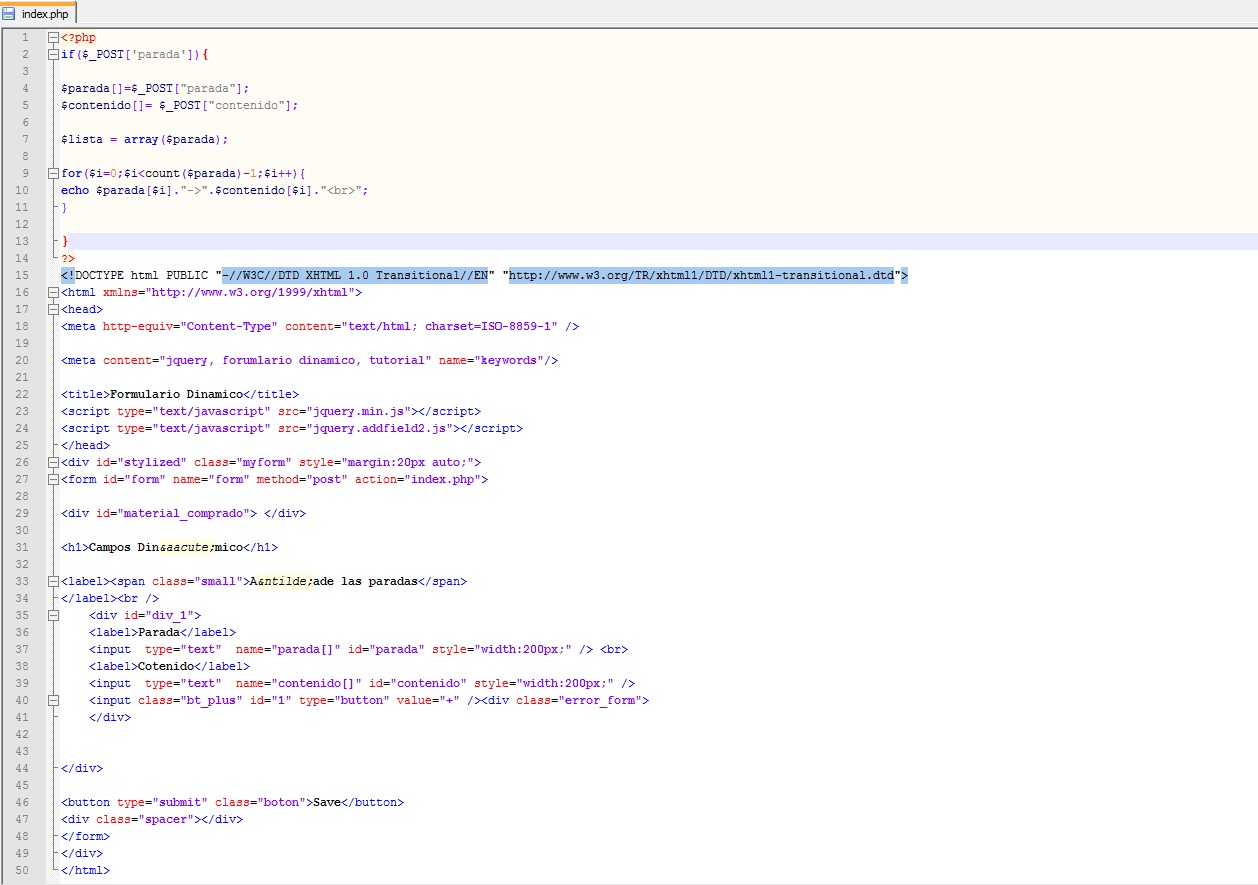Click the "$parada[]=$_POST["parada"];" line
Viewport: 1258px width, 885px height.
156,88
